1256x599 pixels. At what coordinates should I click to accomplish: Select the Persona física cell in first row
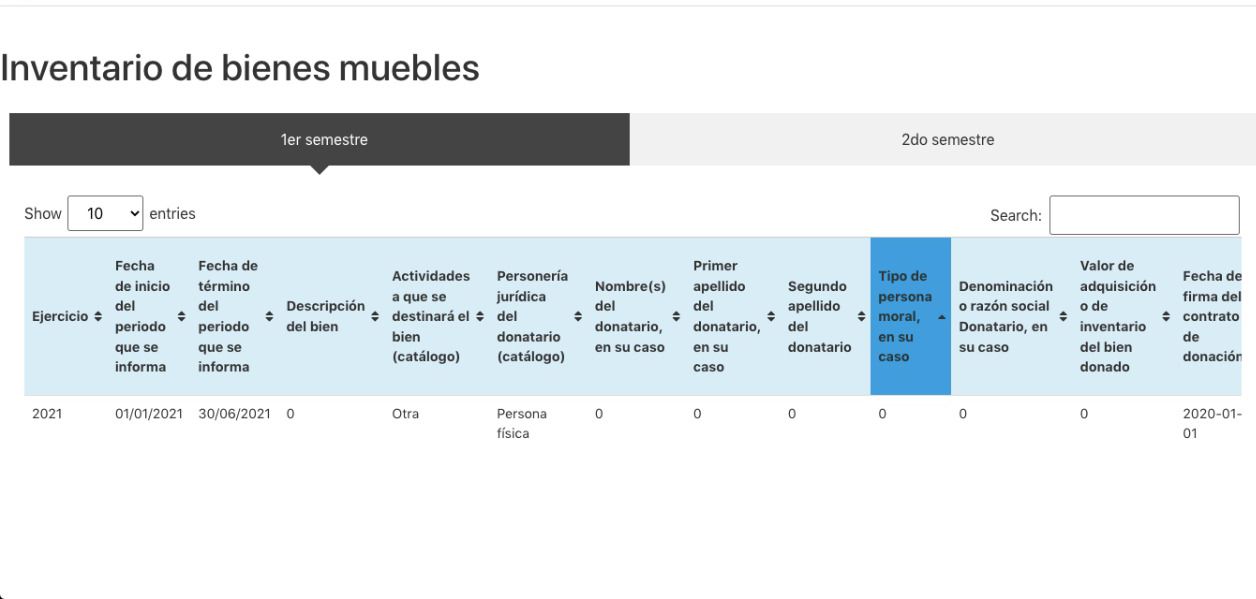click(522, 423)
